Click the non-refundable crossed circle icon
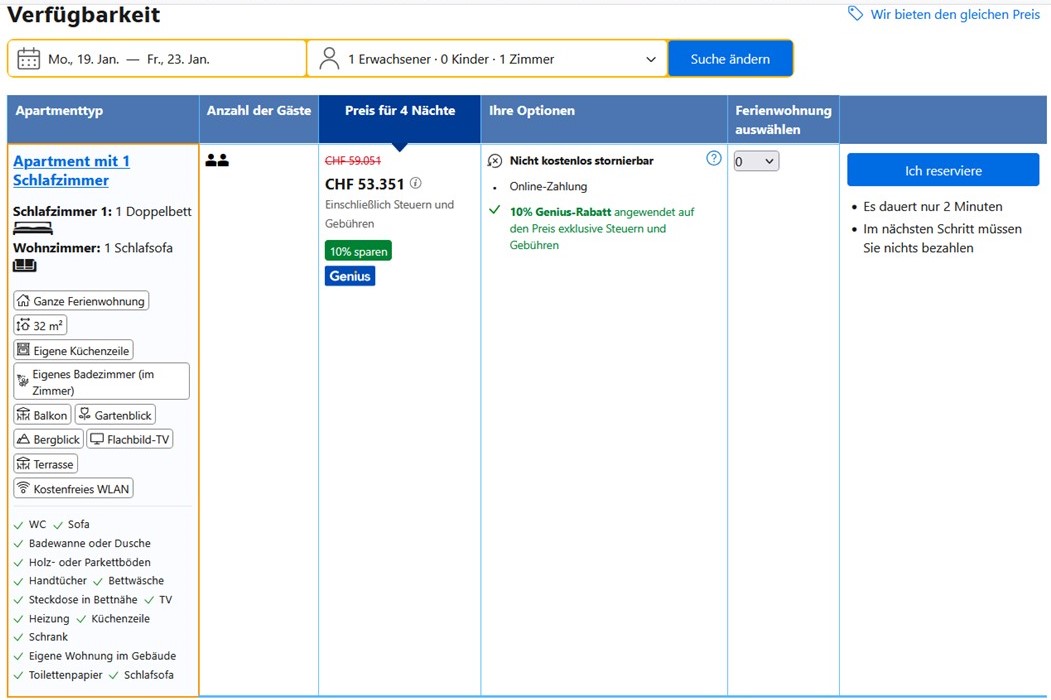Viewport: 1051px width, 700px height. coord(495,161)
